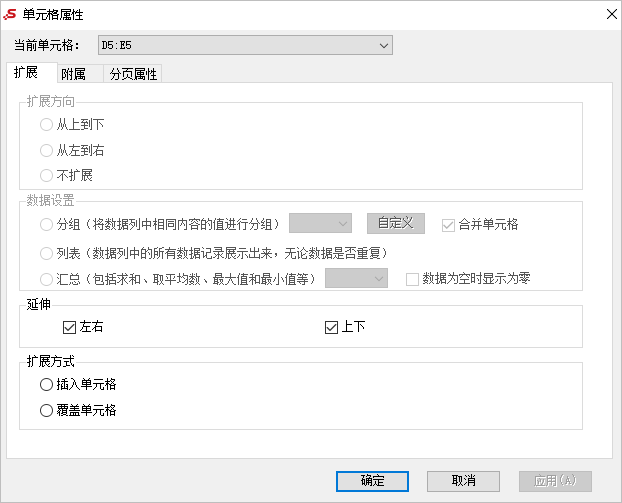Open the dropdown next to 分组 option
The image size is (622, 503).
point(321,223)
